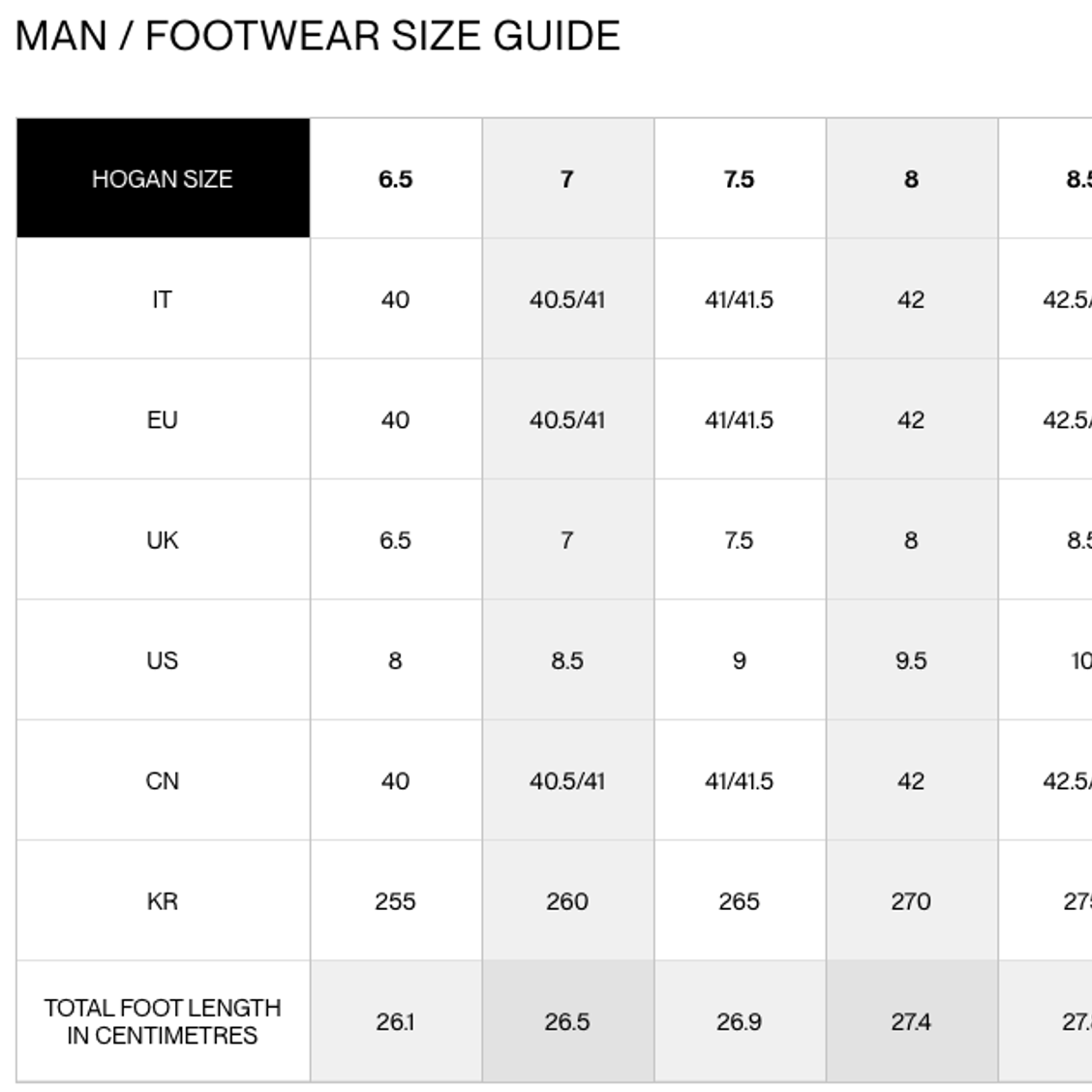Screen dimensions: 1092x1092
Task: Click the UK row label
Action: point(163,540)
